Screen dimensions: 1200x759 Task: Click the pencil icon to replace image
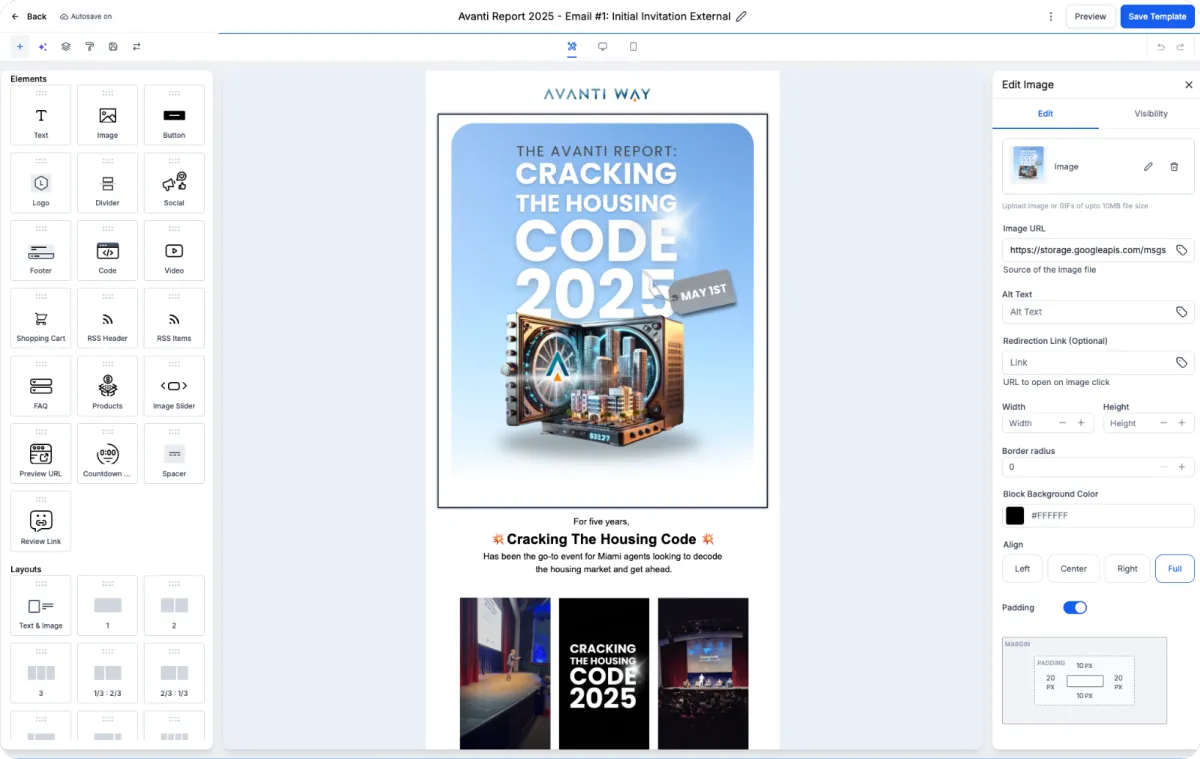1148,167
